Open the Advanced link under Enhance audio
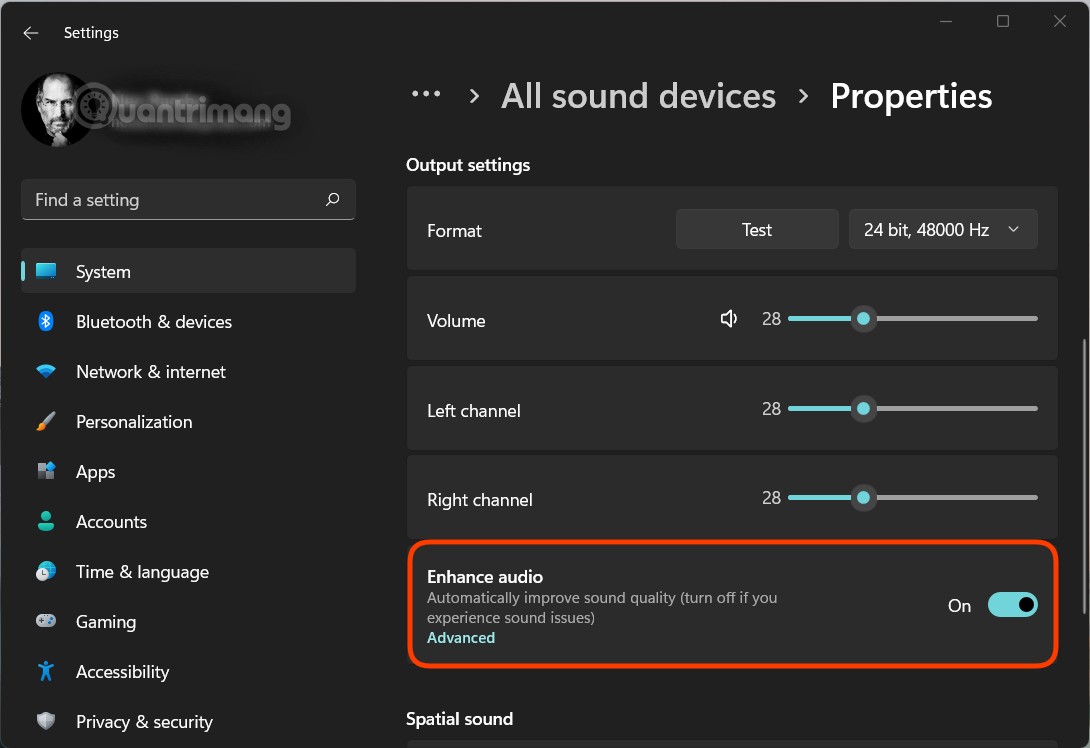 [461, 638]
